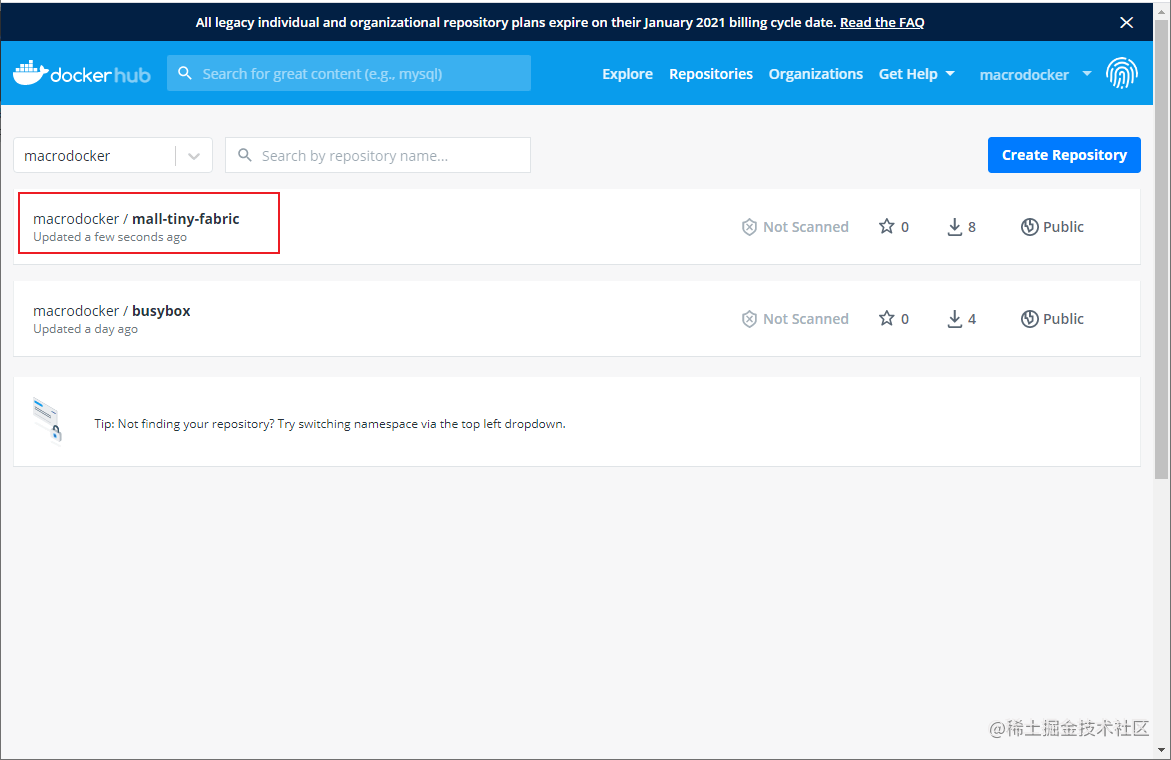Image resolution: width=1171 pixels, height=760 pixels.
Task: Open the Read the FAQ link
Action: pyautogui.click(x=882, y=22)
